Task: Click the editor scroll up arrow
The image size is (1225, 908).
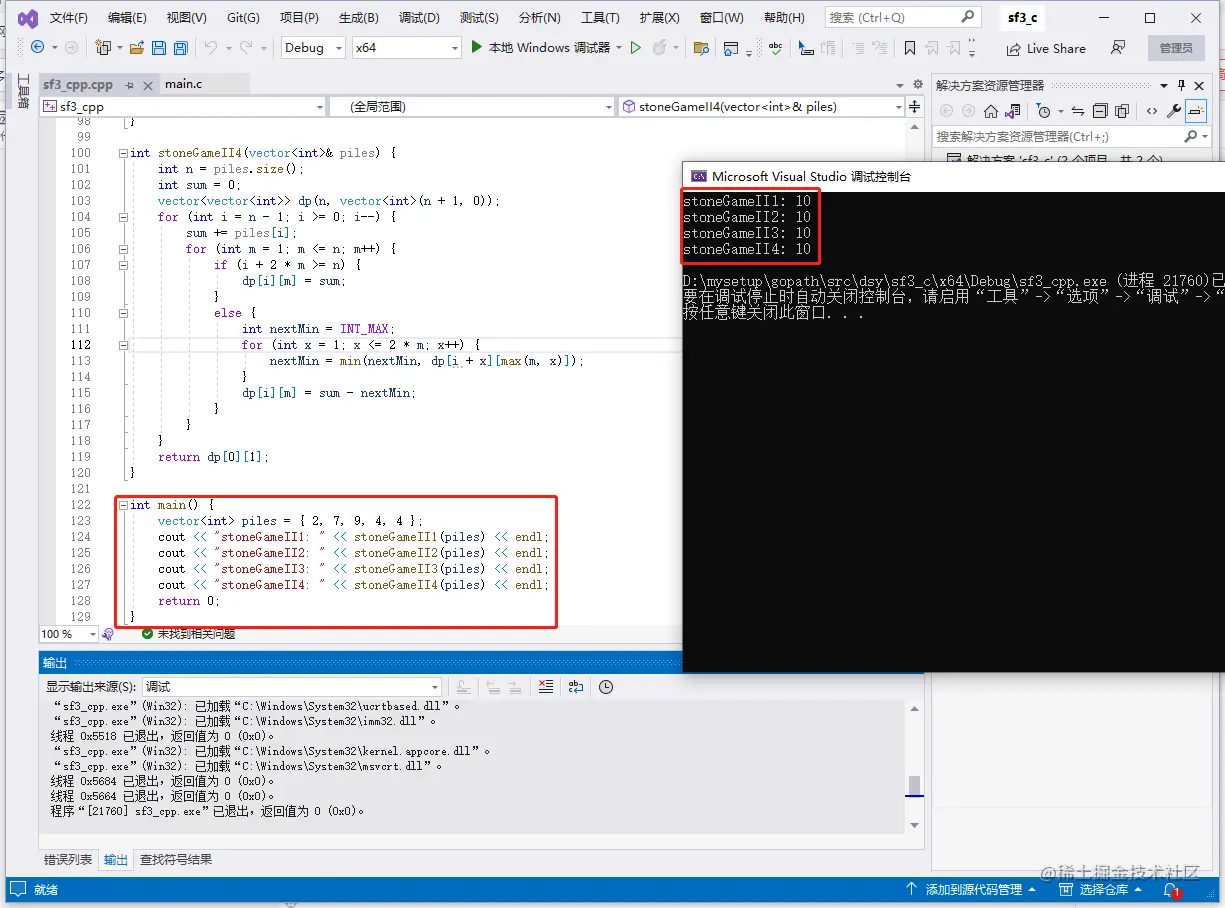Action: pos(915,127)
